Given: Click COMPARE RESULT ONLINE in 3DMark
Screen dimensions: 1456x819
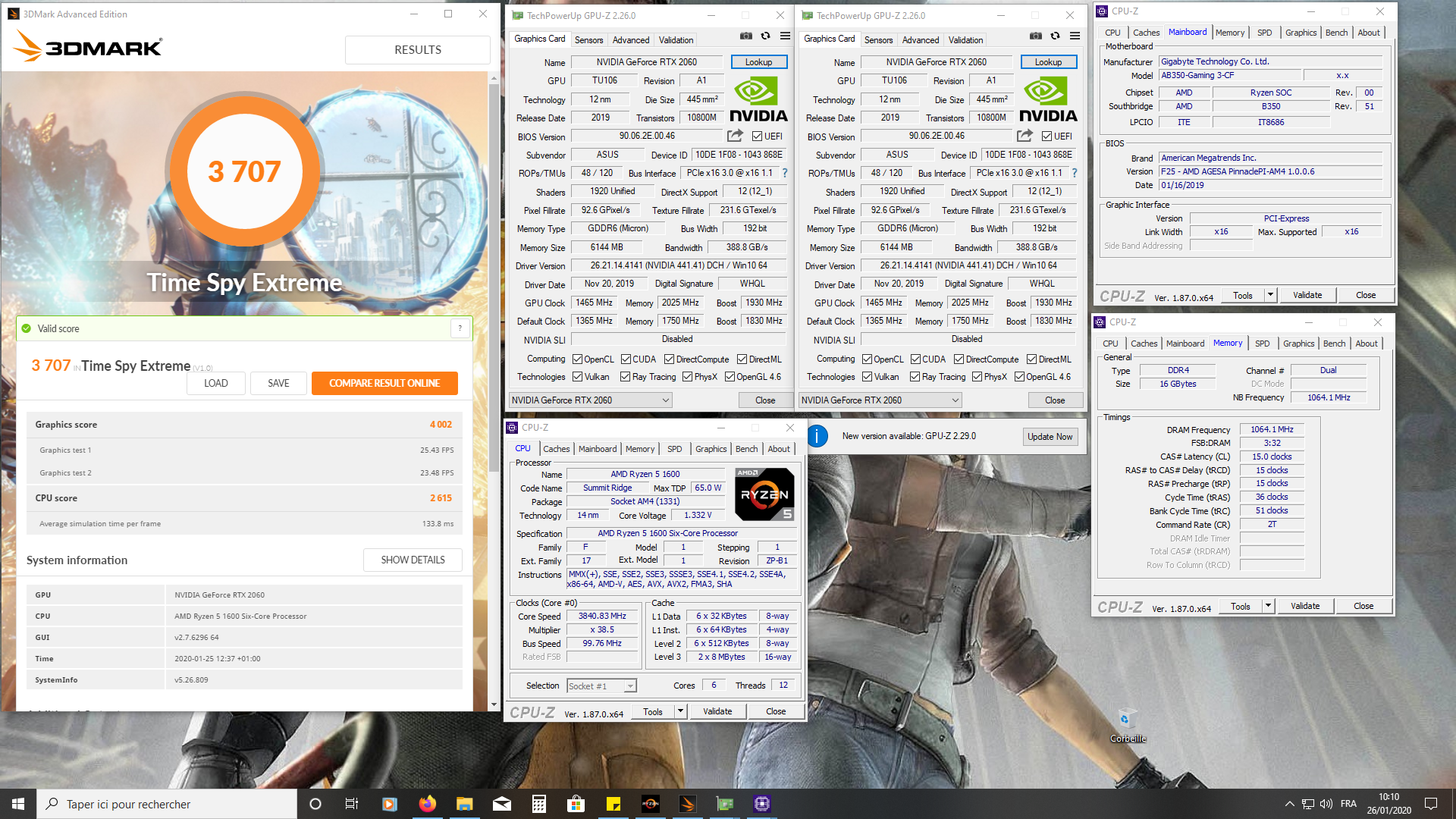Looking at the screenshot, I should [384, 383].
